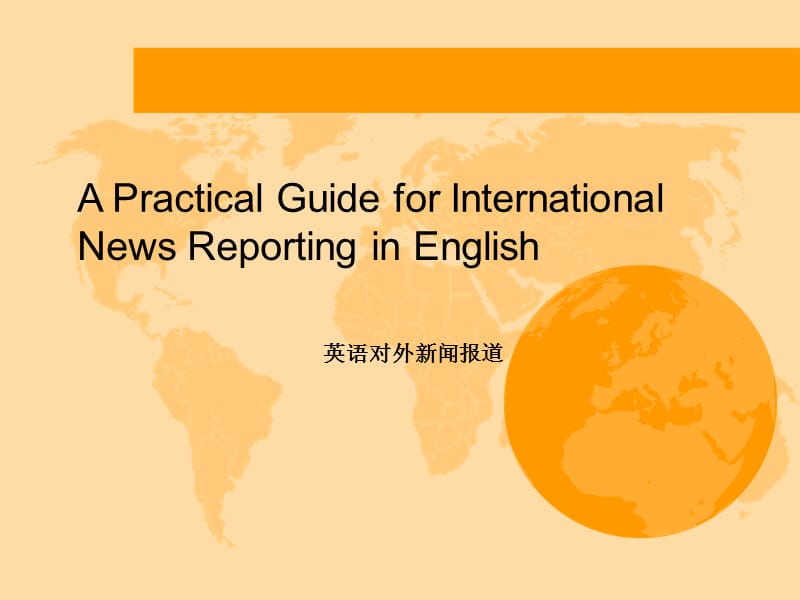800x600 pixels.
Task: Click the word "Practical" in the title
Action: (184, 199)
